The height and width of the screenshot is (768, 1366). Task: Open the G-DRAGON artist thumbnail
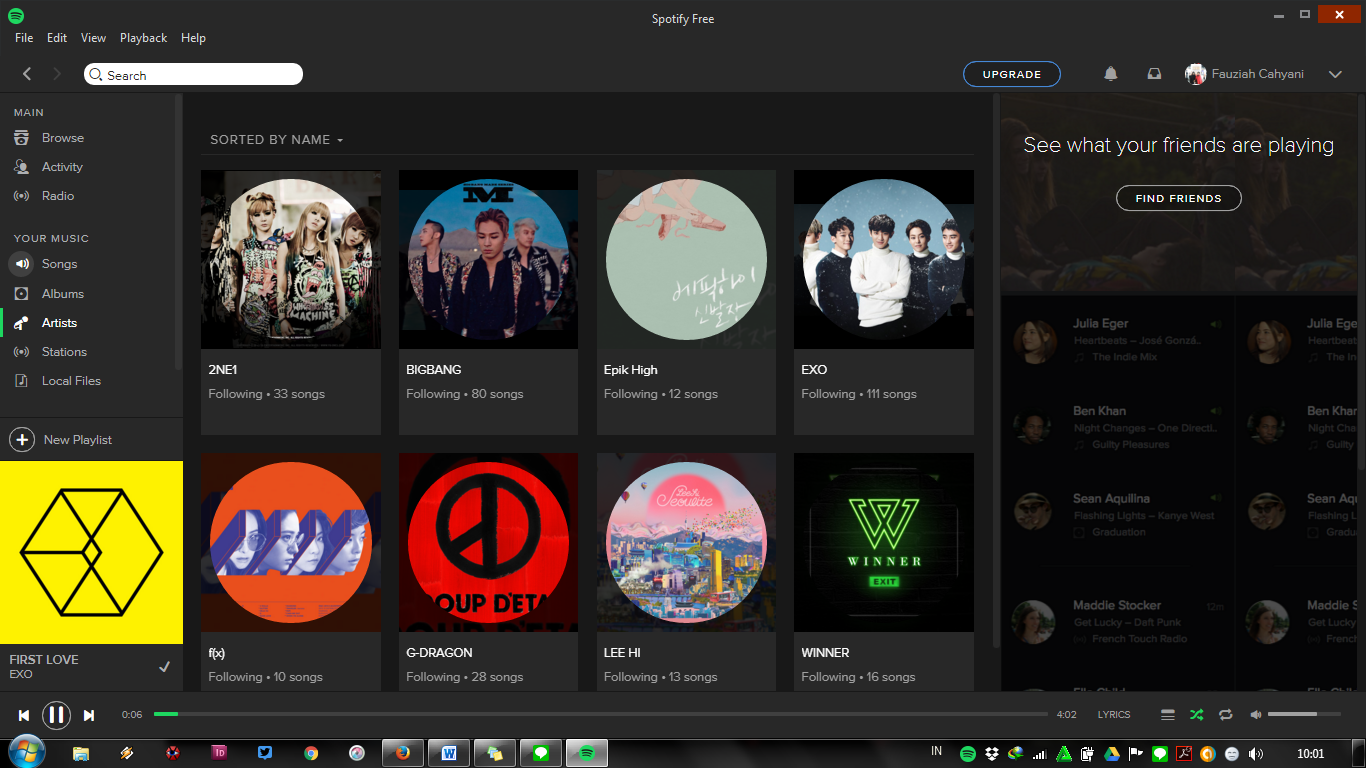point(488,542)
